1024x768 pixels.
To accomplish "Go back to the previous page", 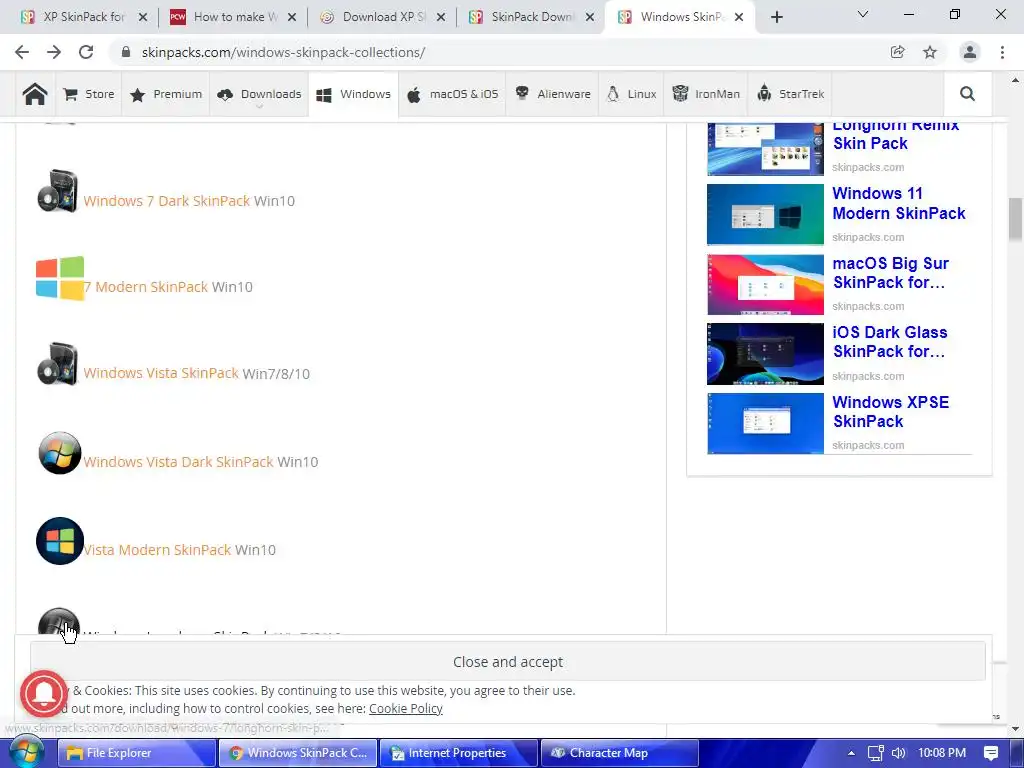I will [22, 52].
